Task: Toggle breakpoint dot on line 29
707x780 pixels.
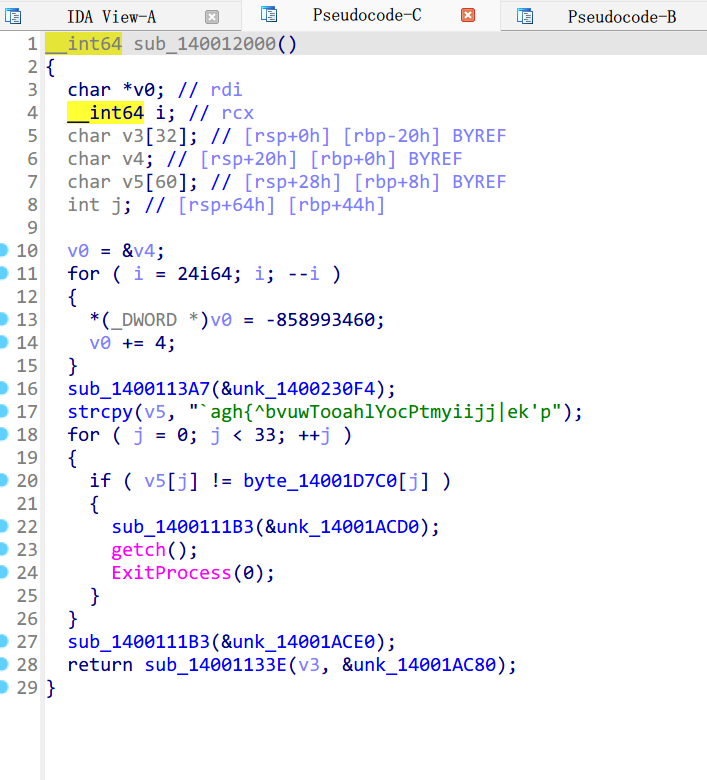Action: (3, 687)
